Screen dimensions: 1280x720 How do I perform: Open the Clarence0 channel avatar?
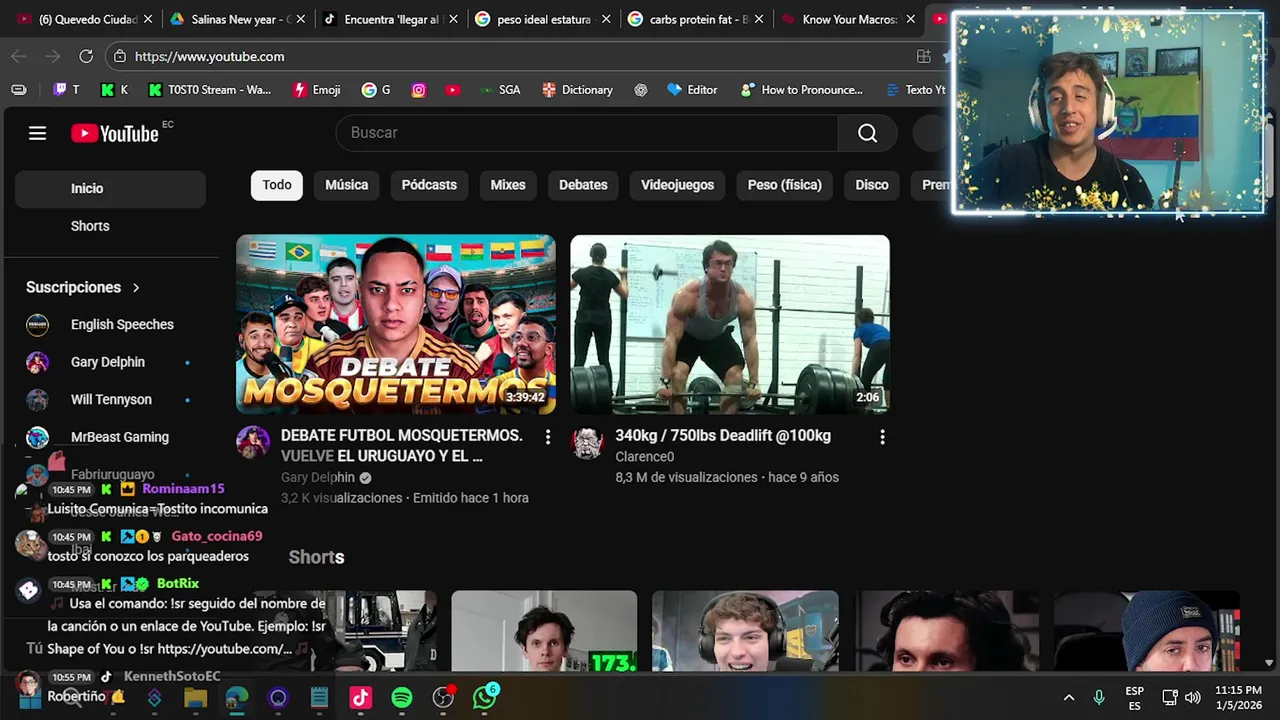[587, 442]
